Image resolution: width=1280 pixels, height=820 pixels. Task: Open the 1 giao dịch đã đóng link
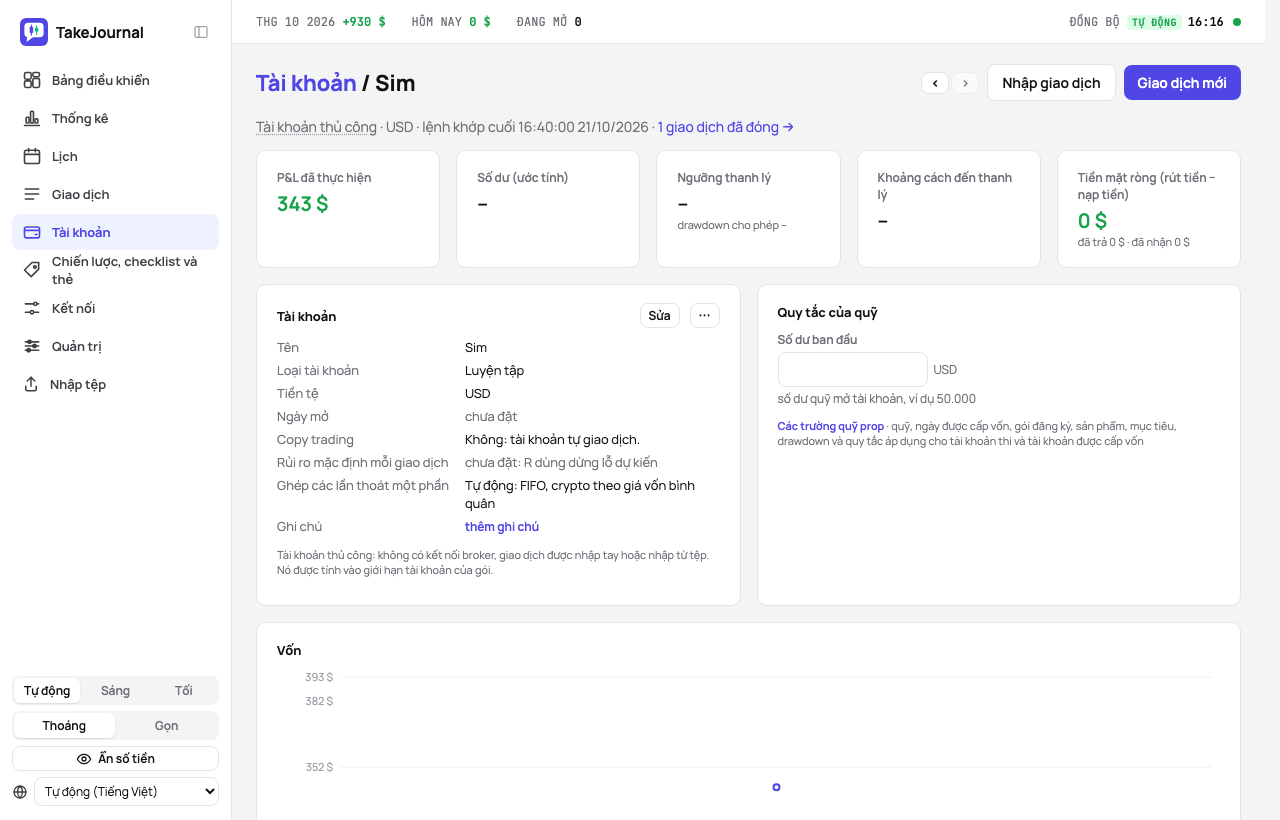726,127
